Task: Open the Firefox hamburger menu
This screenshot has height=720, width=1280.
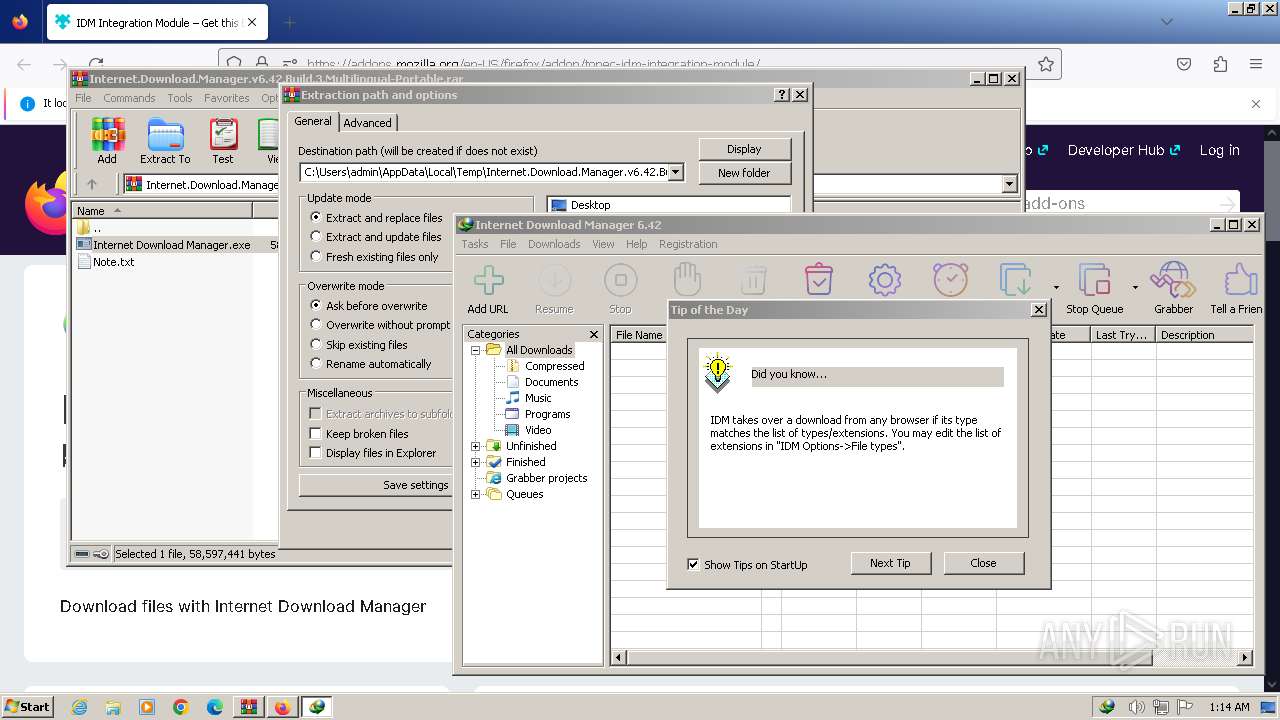Action: click(x=1256, y=64)
